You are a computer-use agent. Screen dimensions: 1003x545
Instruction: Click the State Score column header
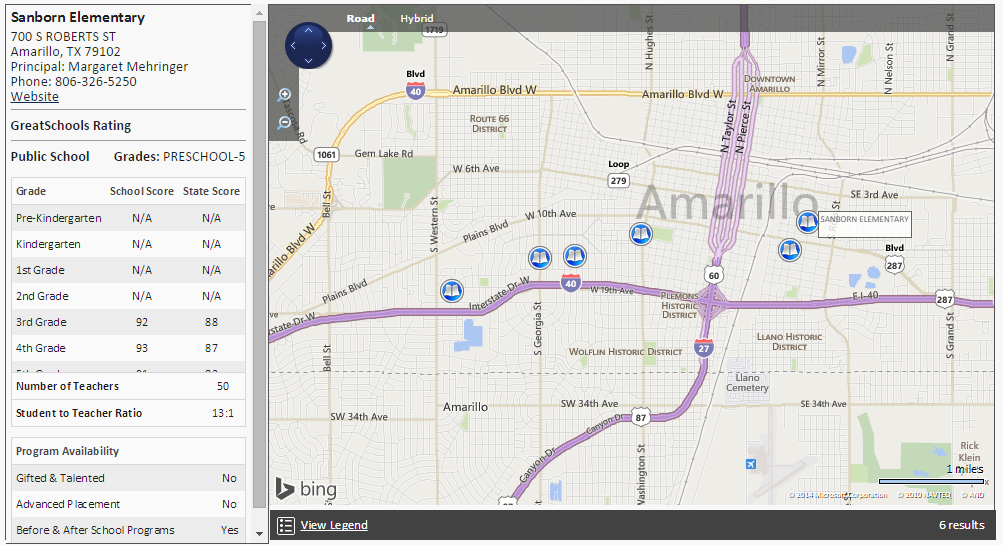pos(211,191)
